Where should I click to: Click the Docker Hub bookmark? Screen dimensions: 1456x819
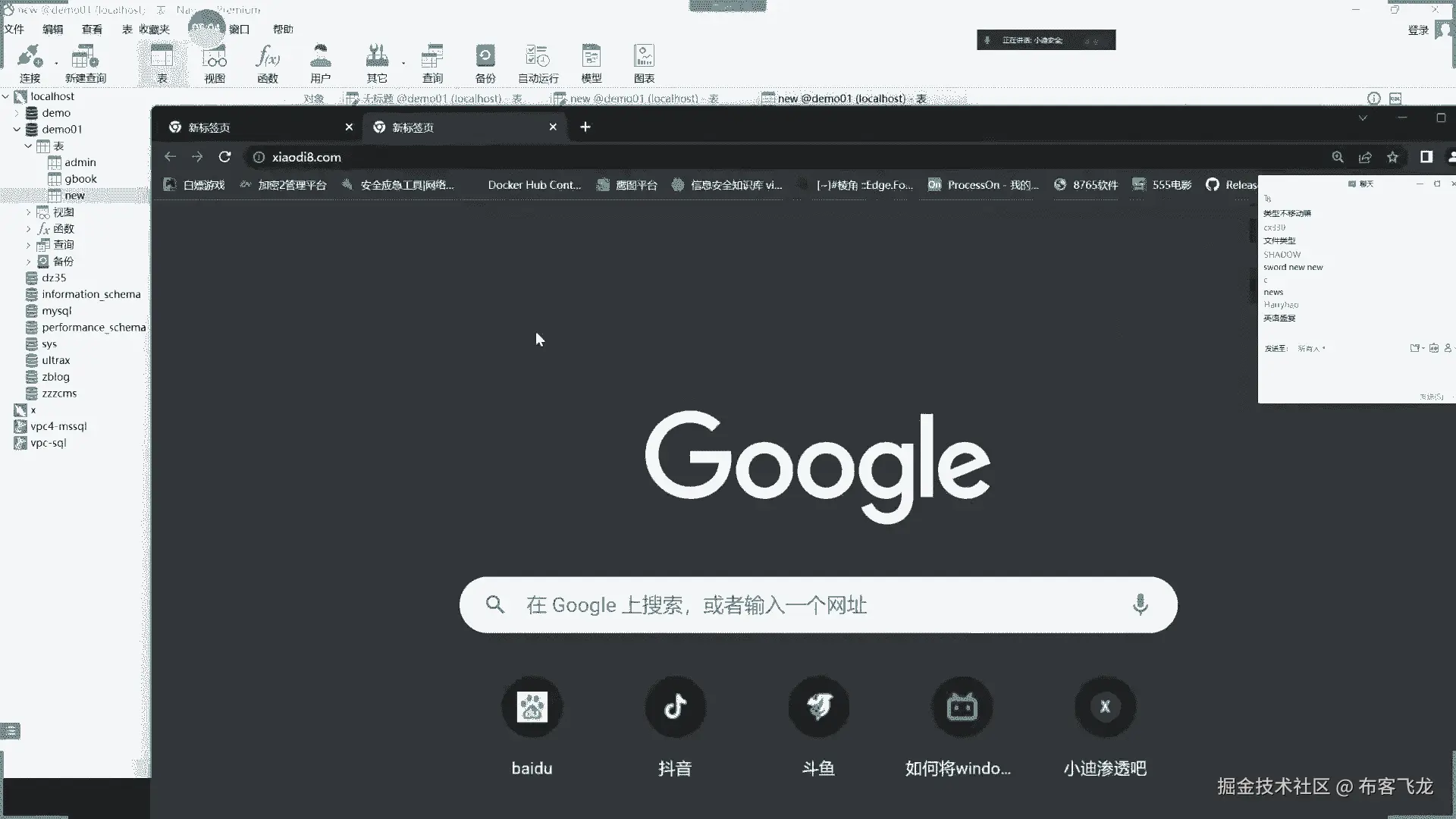tap(533, 185)
